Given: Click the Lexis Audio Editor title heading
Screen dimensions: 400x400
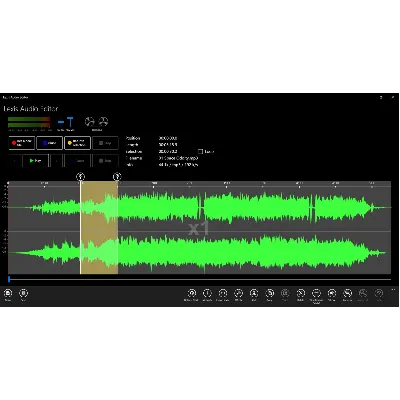Looking at the screenshot, I should (31, 109).
